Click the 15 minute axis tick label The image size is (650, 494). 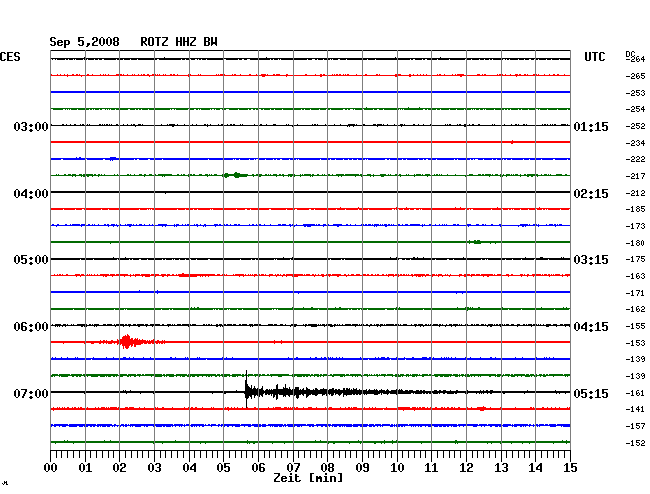(570, 468)
